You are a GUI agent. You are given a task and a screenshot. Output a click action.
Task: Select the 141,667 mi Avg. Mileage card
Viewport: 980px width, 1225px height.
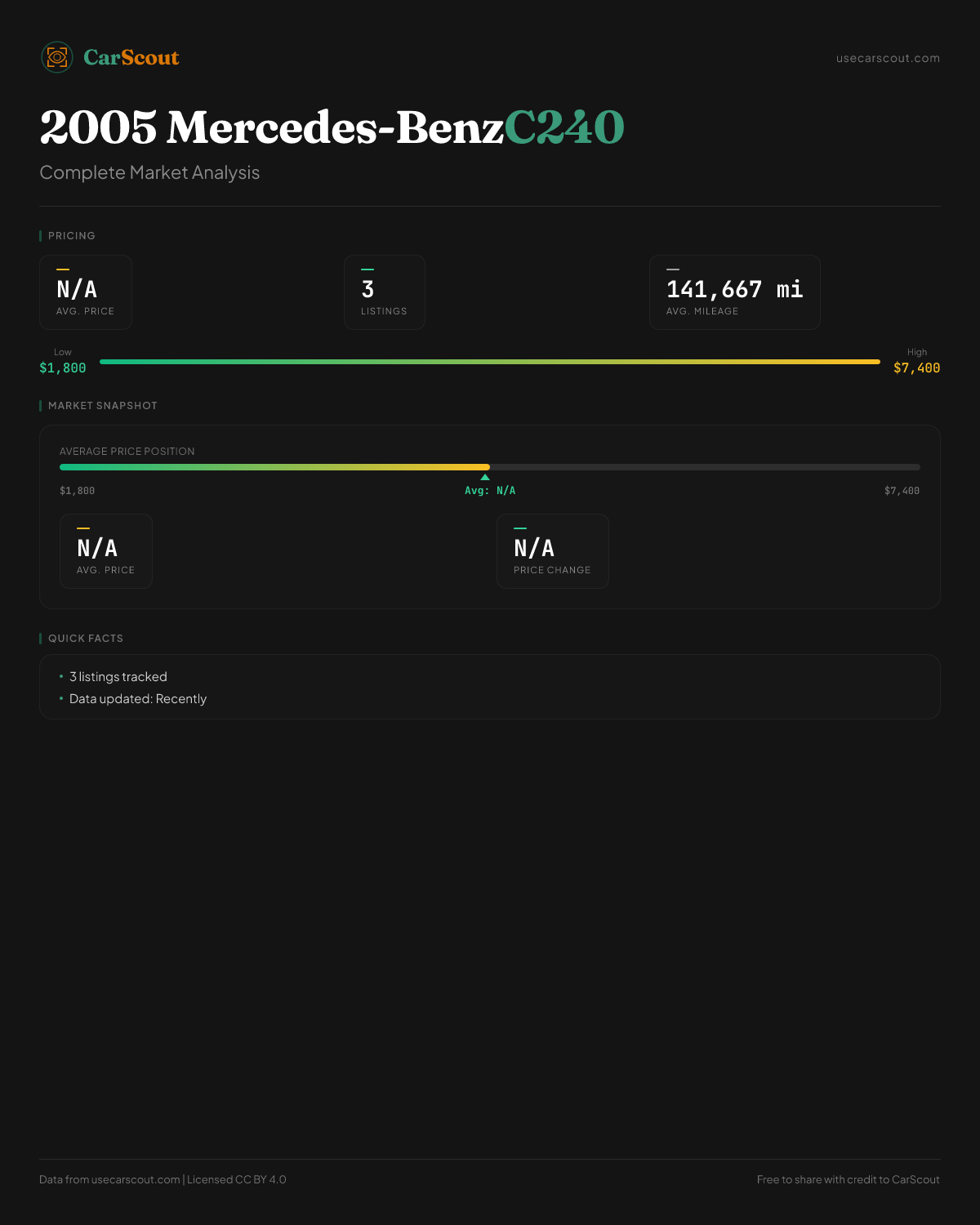[735, 292]
